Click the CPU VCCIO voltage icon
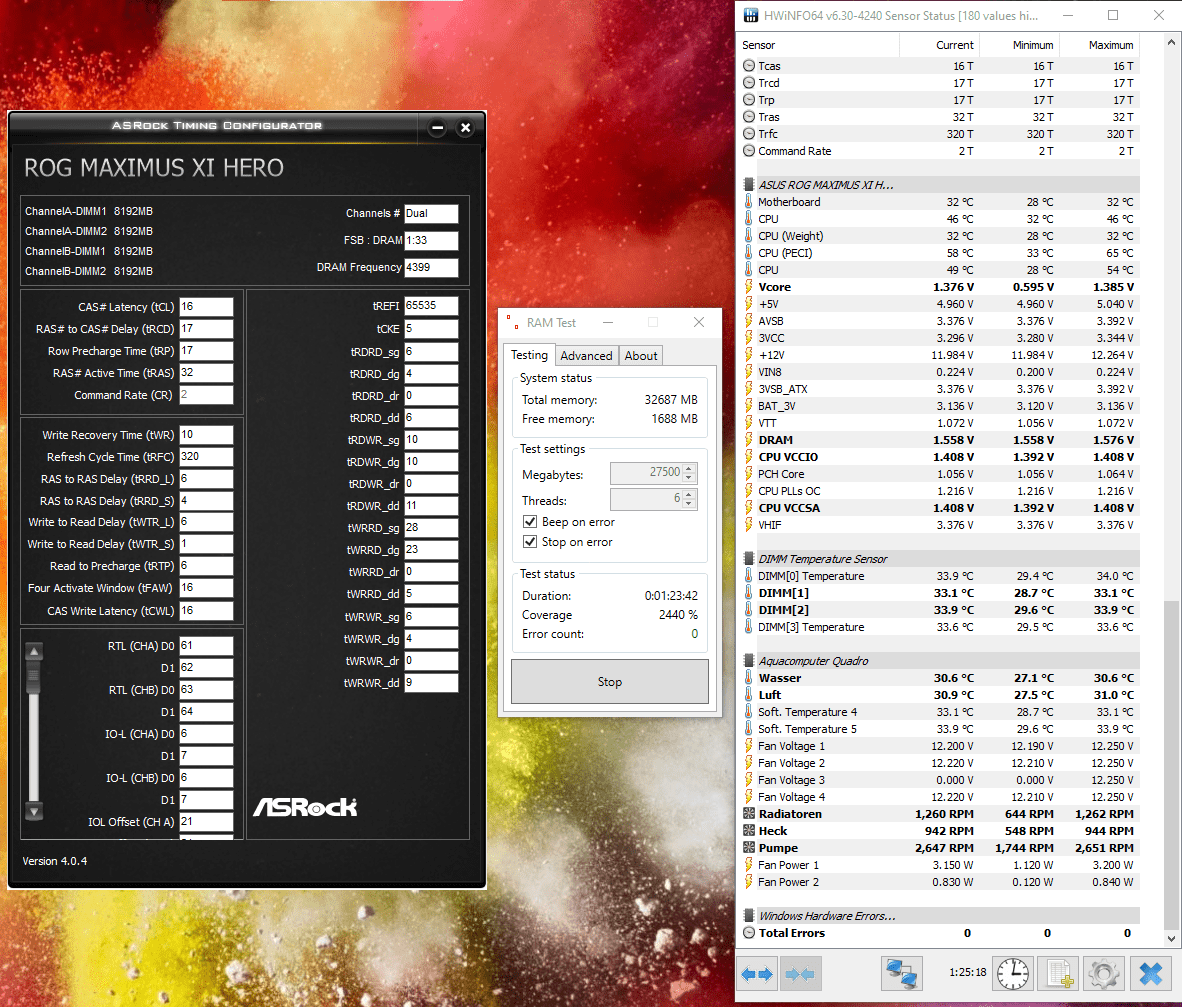 [749, 457]
